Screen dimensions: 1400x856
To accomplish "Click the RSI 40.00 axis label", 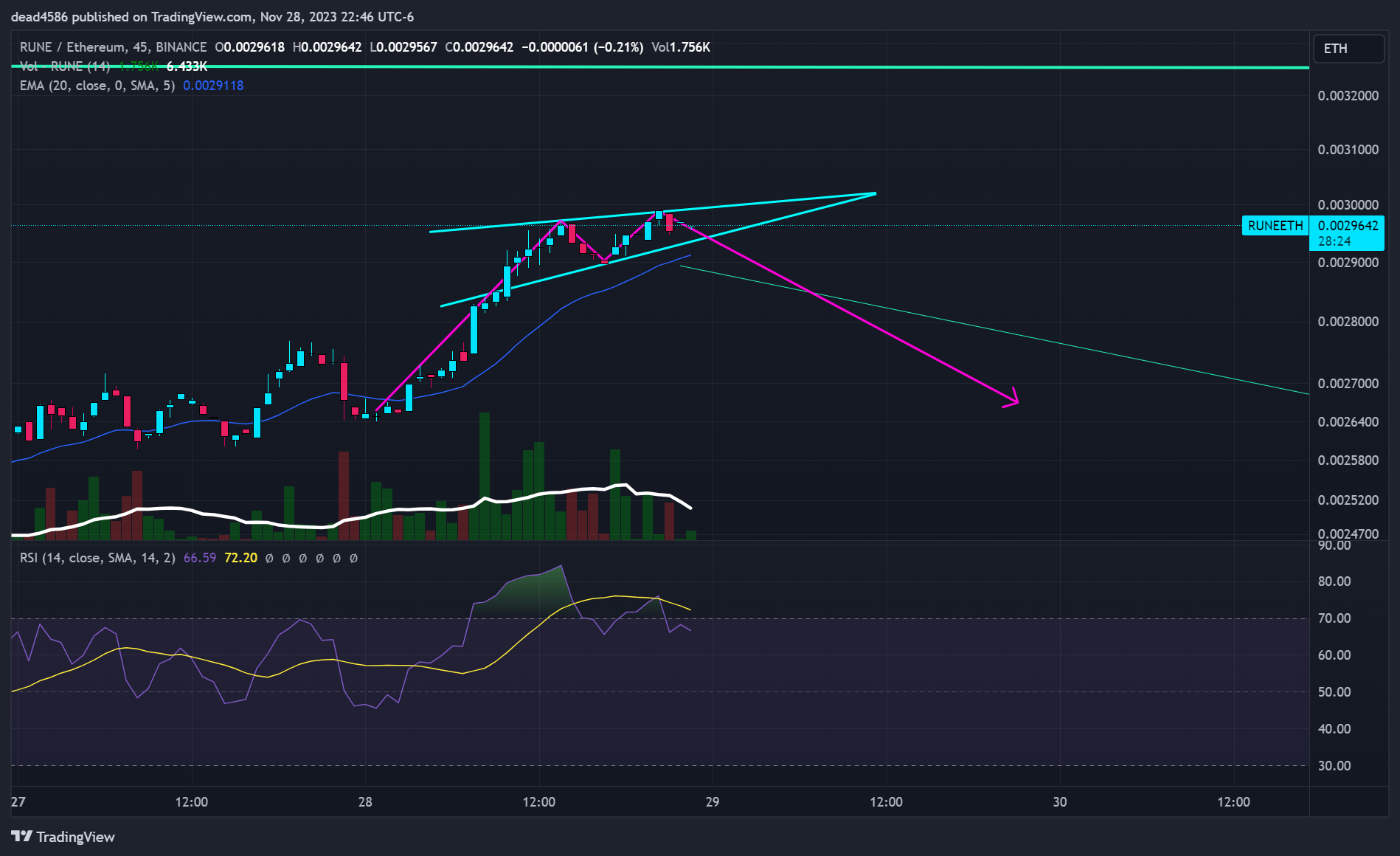I will (1334, 729).
